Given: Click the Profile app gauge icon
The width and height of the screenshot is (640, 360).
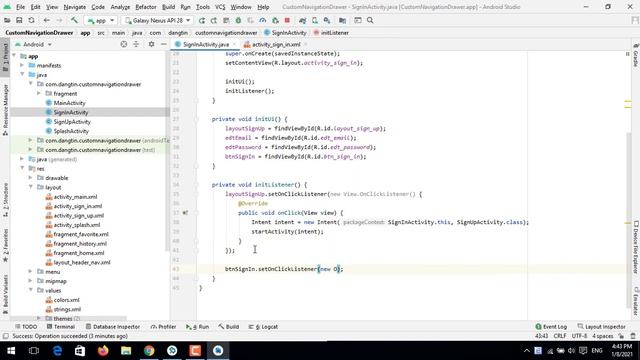Looking at the screenshot, I should click(x=262, y=20).
